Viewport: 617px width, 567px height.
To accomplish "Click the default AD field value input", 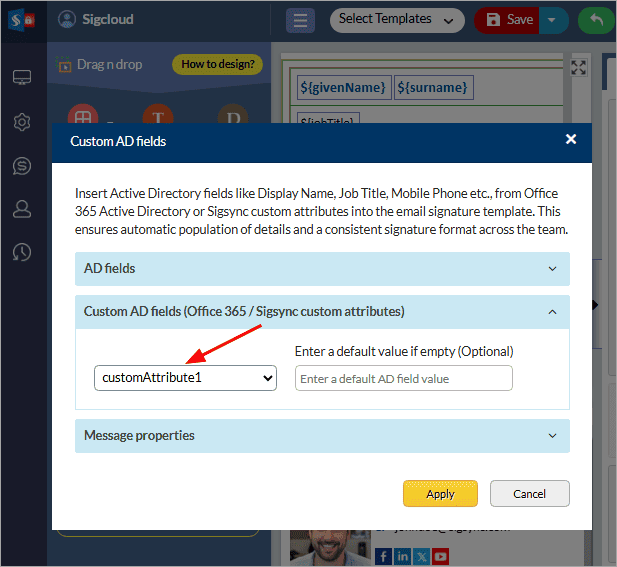I will (403, 378).
